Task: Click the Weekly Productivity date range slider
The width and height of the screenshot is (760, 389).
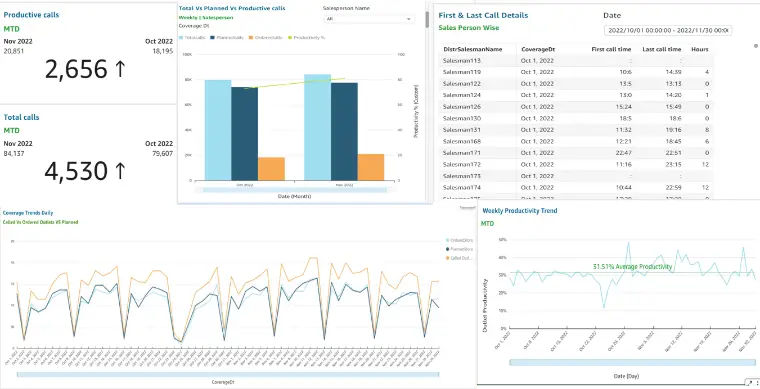Action: click(632, 362)
